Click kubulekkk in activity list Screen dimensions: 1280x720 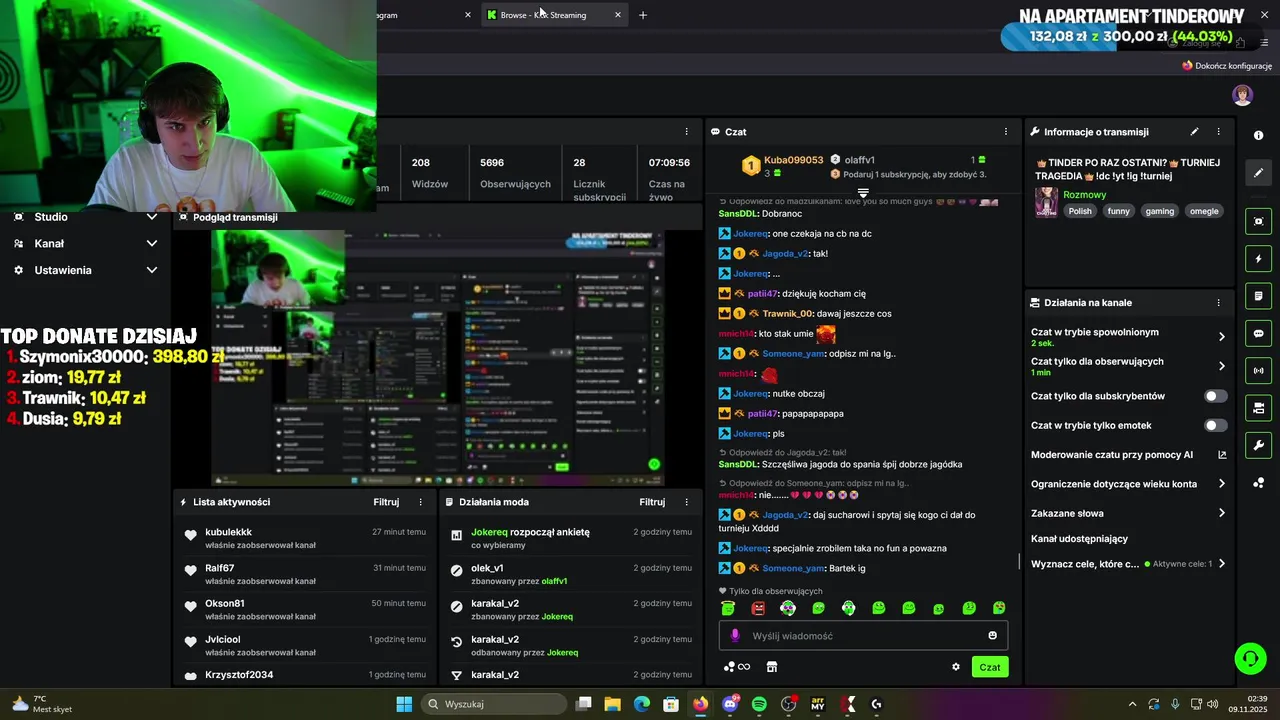coord(229,532)
